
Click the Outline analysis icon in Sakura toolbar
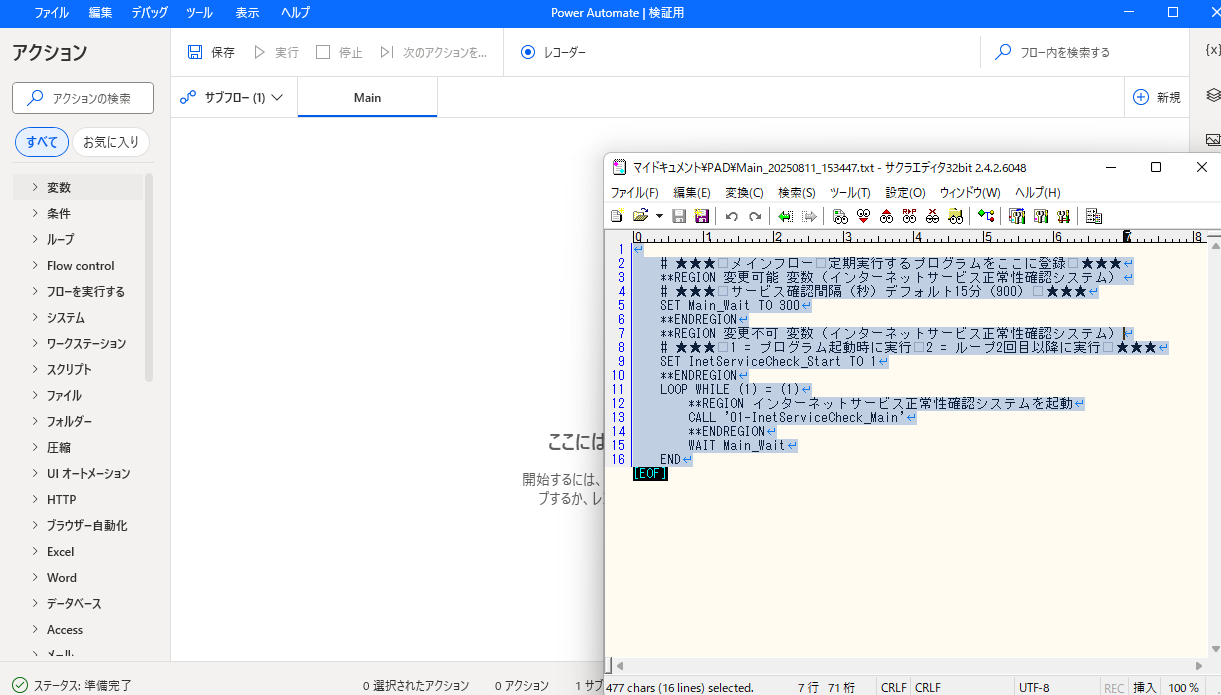tap(986, 216)
